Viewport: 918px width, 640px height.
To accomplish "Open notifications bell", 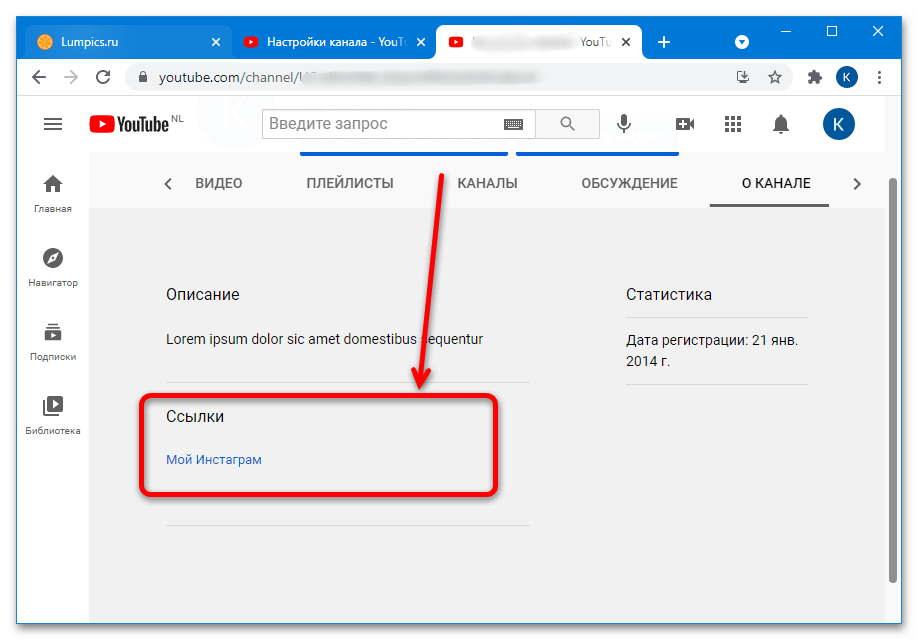I will pyautogui.click(x=781, y=124).
